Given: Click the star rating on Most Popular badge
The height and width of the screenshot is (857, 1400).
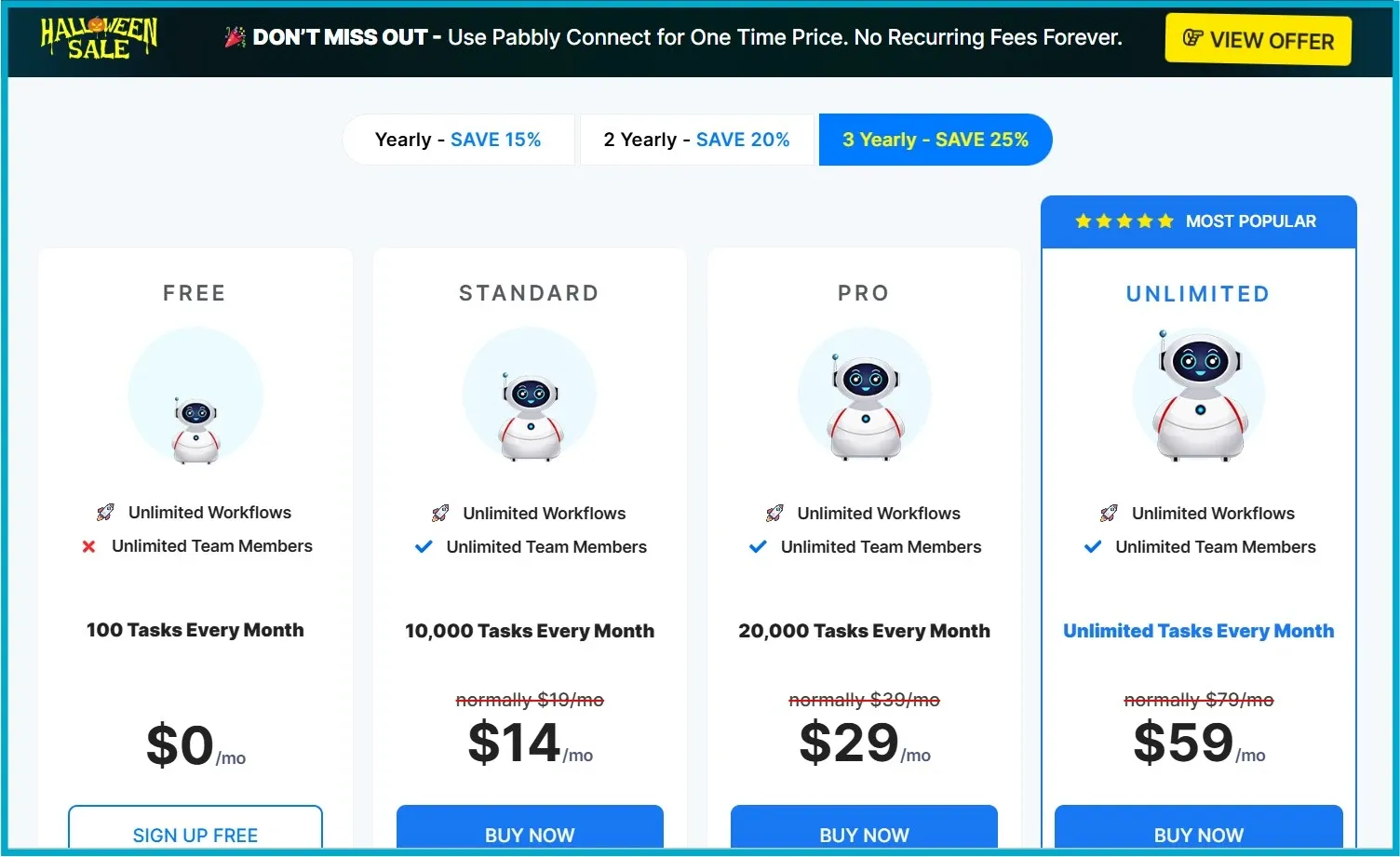Looking at the screenshot, I should tap(1124, 221).
